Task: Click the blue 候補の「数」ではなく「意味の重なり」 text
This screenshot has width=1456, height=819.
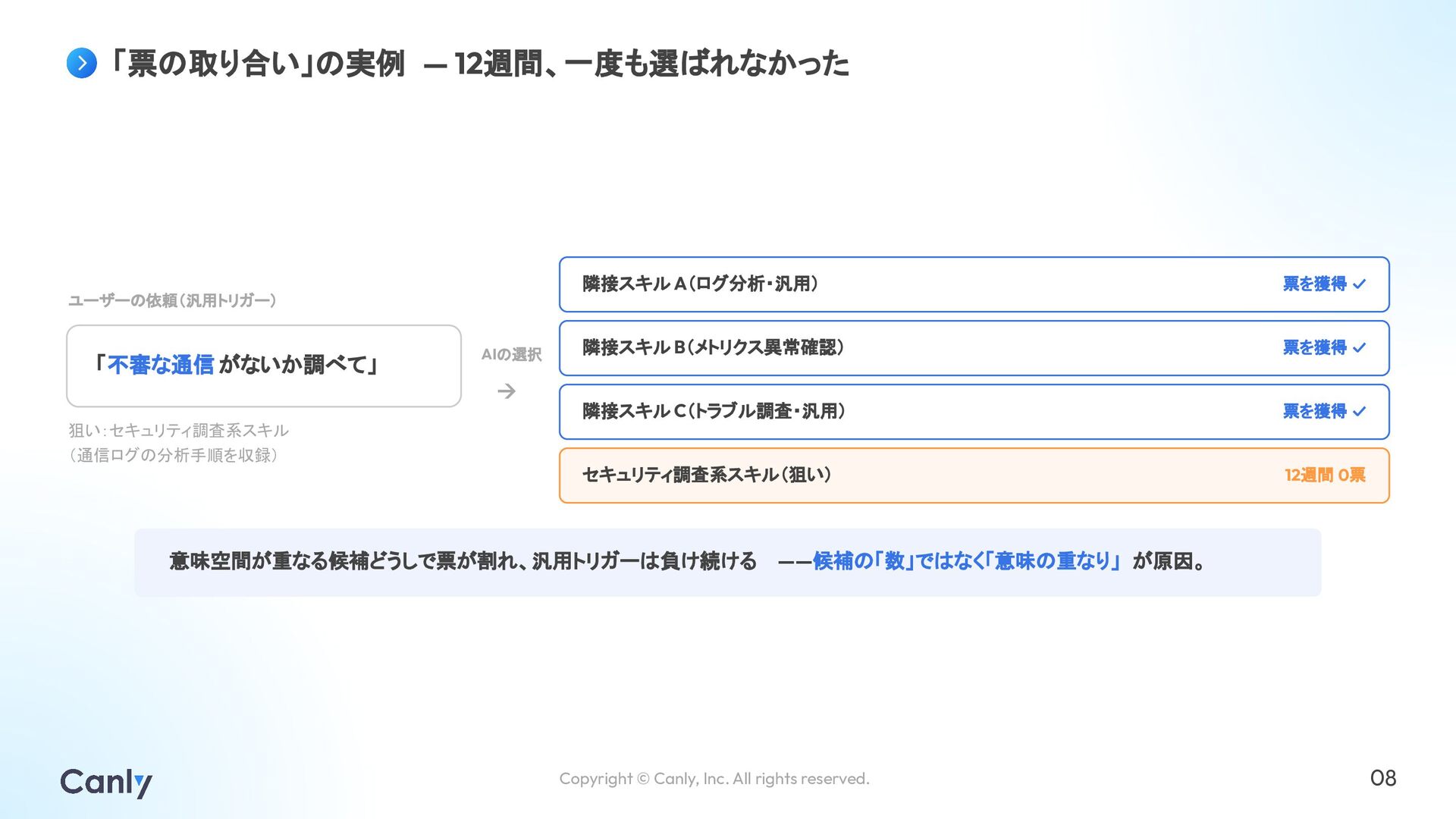Action: tap(967, 562)
